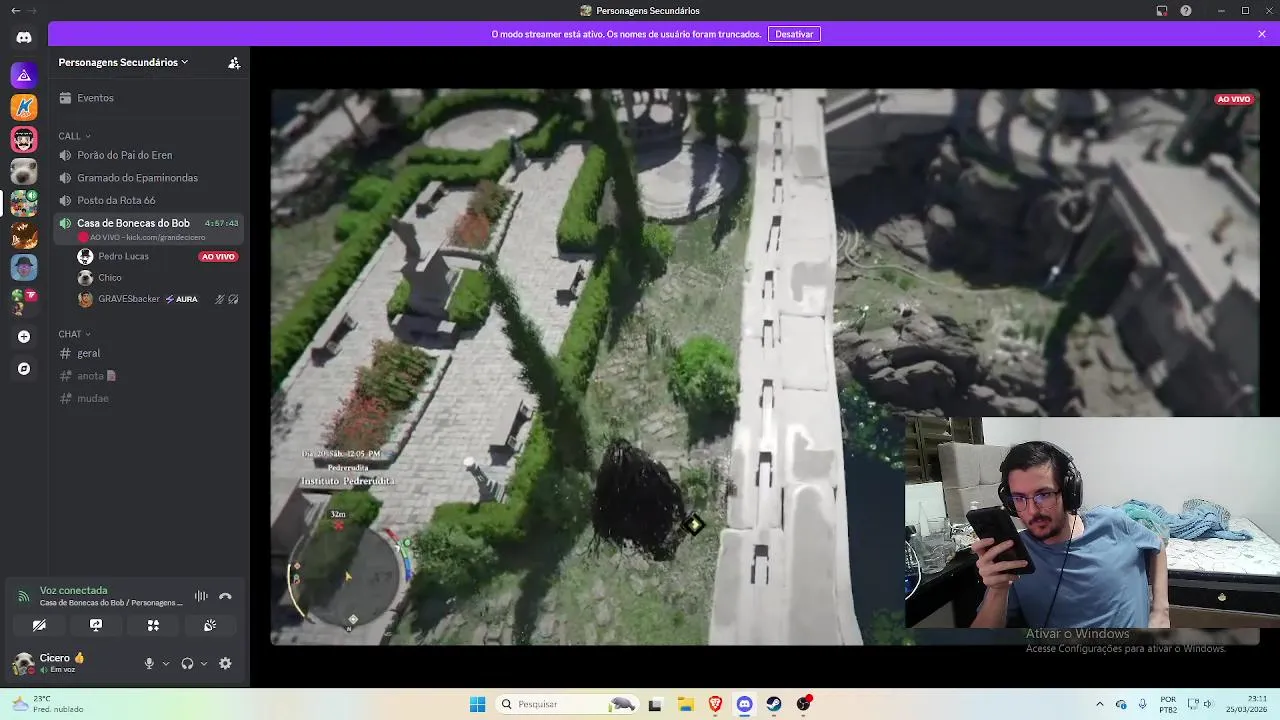Screen dimensions: 1280x720
Task: Open the soundboard button
Action: point(210,625)
